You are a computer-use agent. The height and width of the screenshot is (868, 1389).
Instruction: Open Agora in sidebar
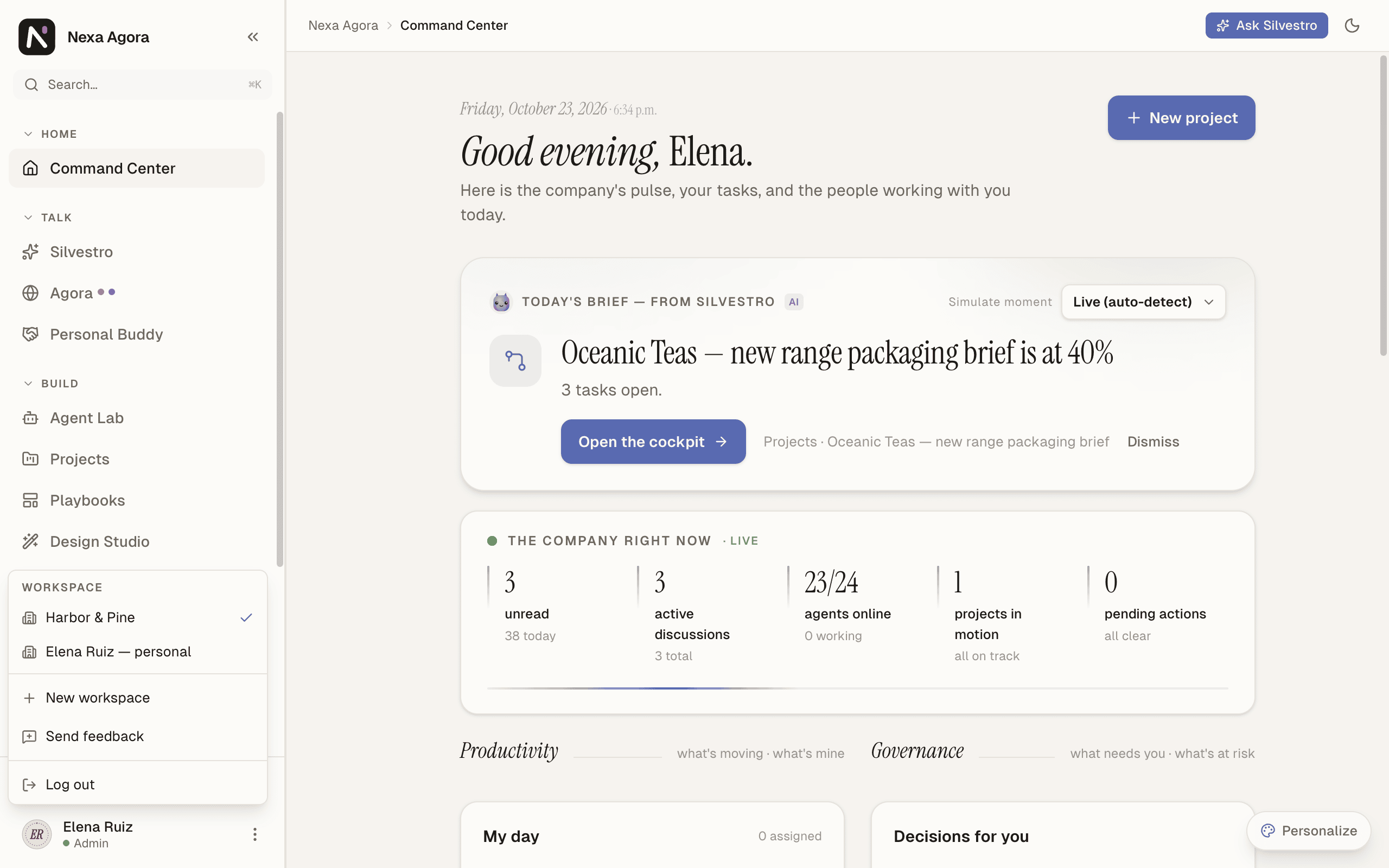[137, 293]
